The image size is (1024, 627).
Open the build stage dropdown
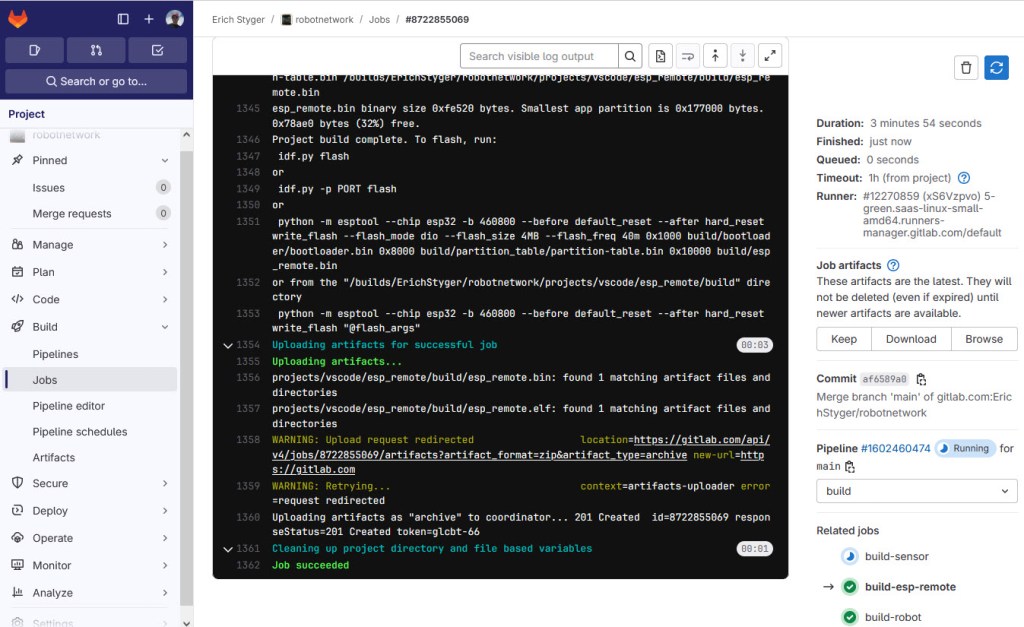click(x=916, y=491)
